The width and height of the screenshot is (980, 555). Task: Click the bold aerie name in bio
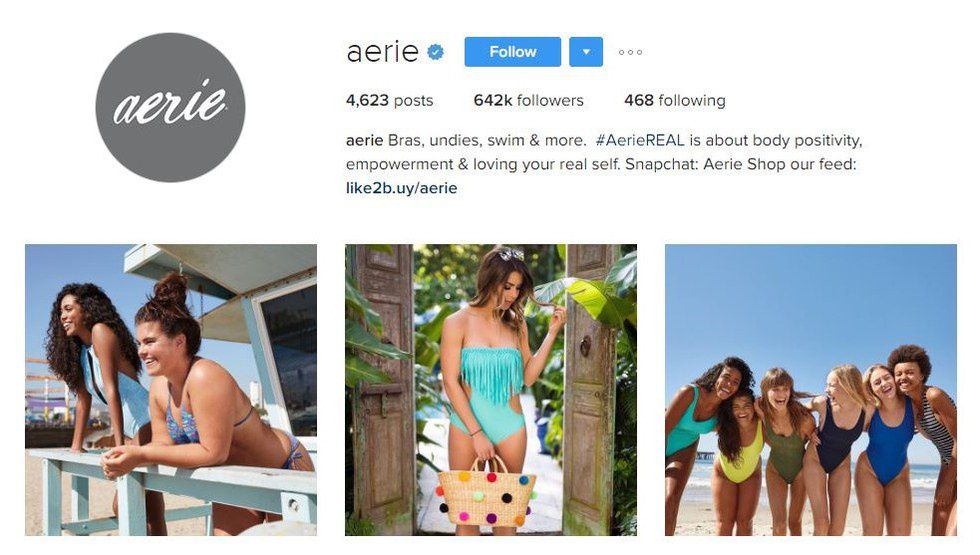[364, 140]
